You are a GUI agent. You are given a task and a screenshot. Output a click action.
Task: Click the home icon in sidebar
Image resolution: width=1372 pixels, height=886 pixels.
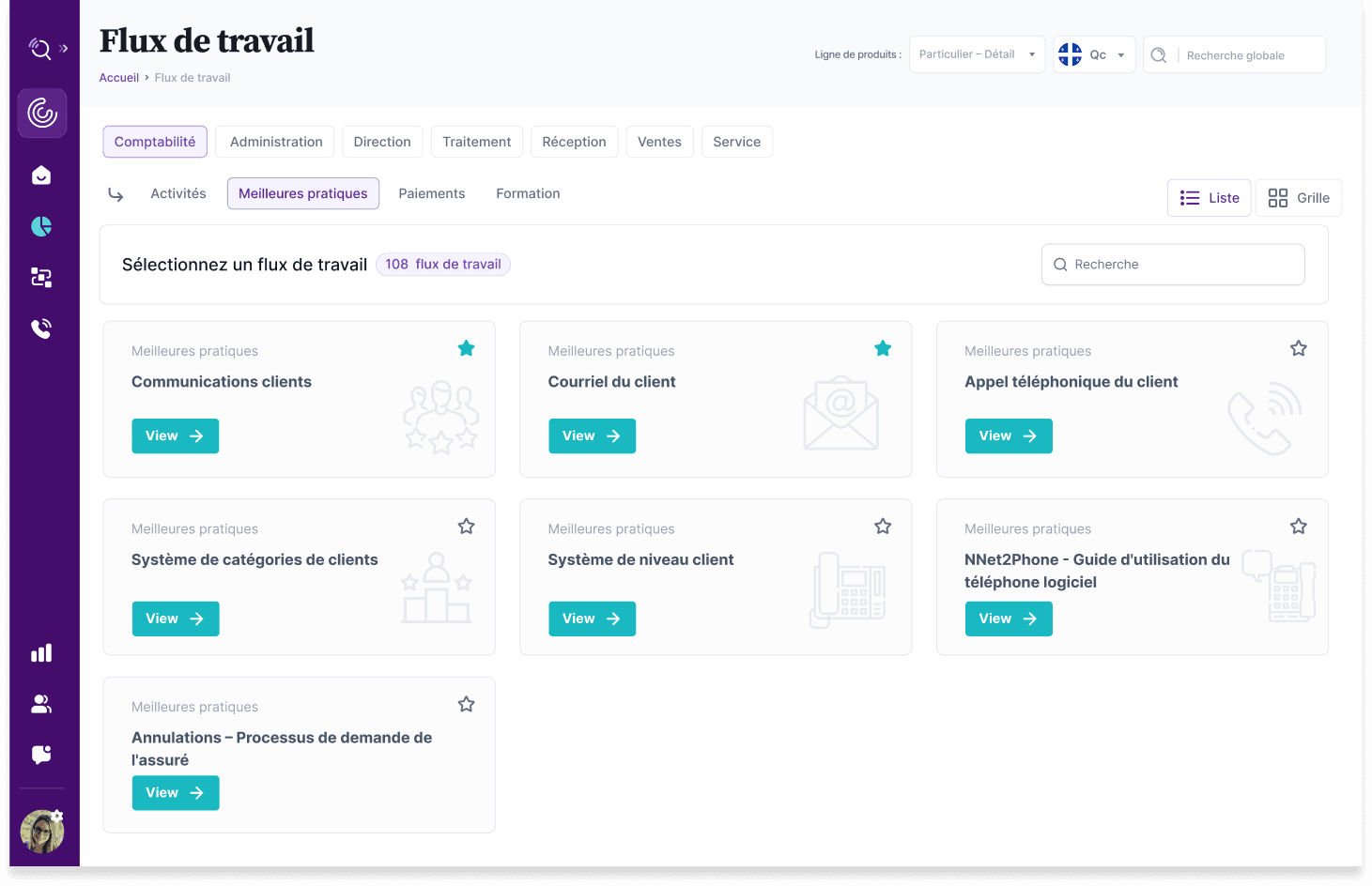tap(41, 176)
